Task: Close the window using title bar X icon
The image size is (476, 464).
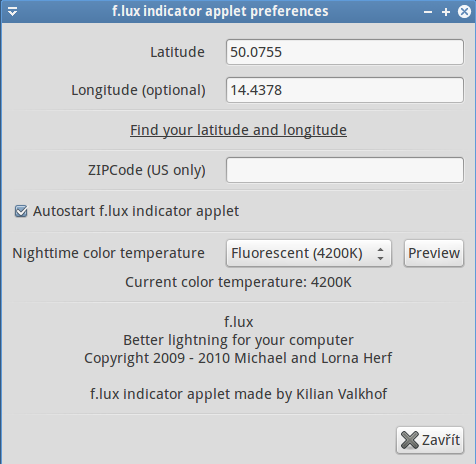Action: (x=464, y=12)
